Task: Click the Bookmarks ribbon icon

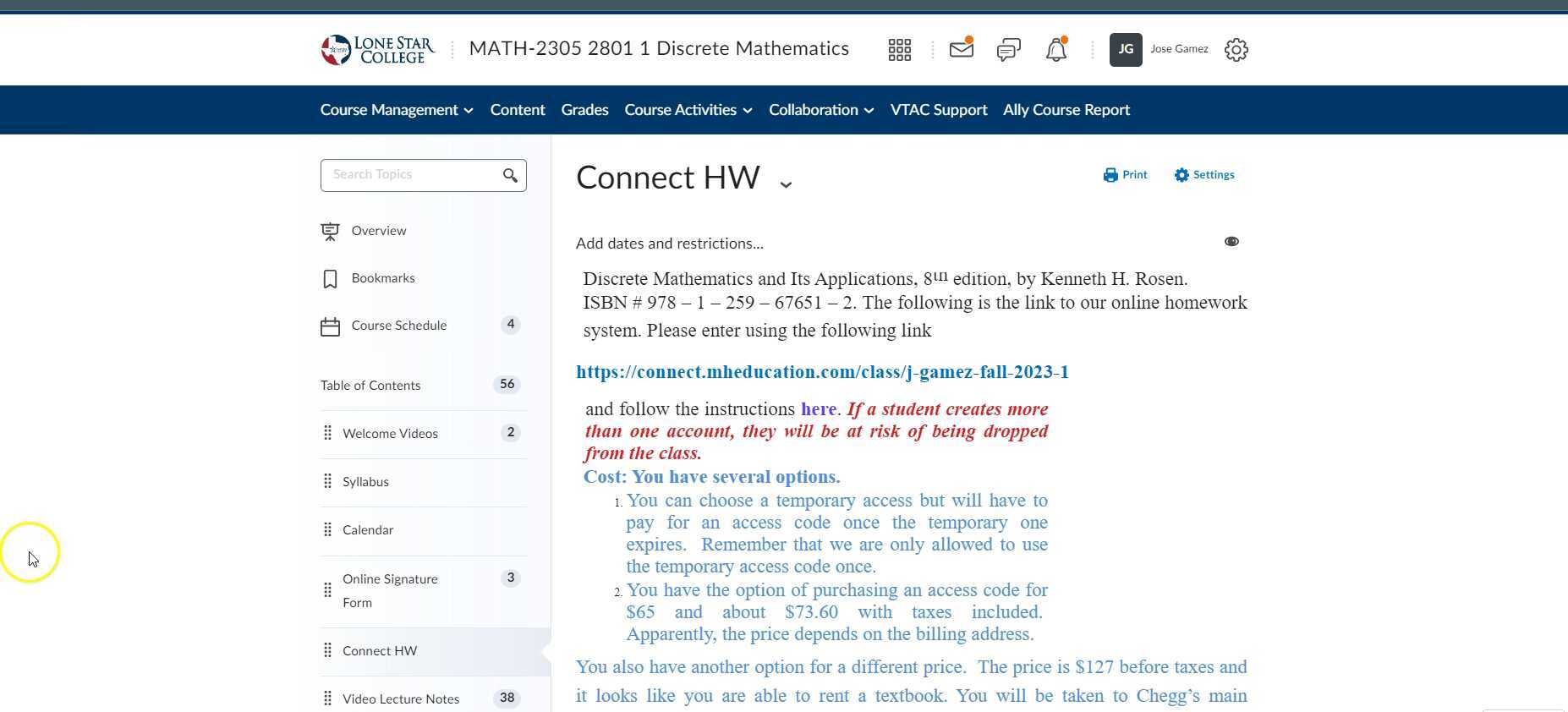Action: (x=330, y=279)
